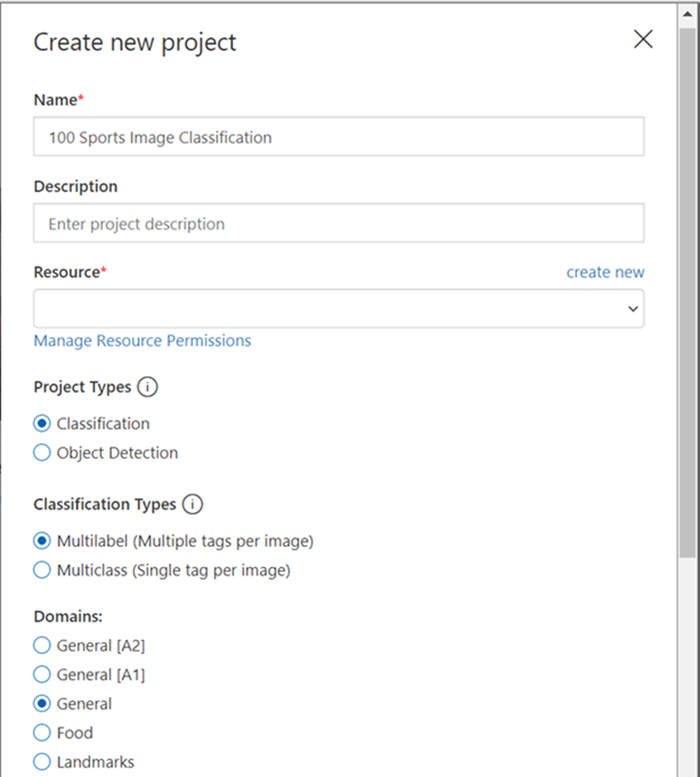Screen dimensions: 700x777
Task: Select the Landmarks domain
Action: (x=42, y=762)
